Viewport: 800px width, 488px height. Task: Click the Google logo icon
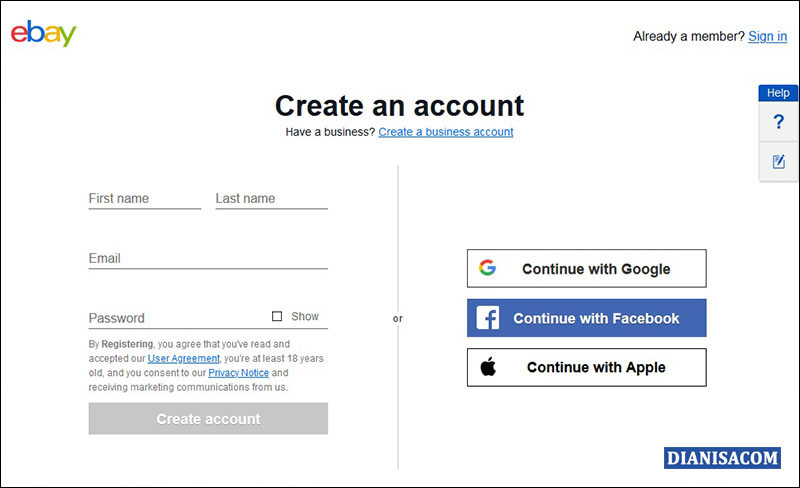click(x=487, y=268)
